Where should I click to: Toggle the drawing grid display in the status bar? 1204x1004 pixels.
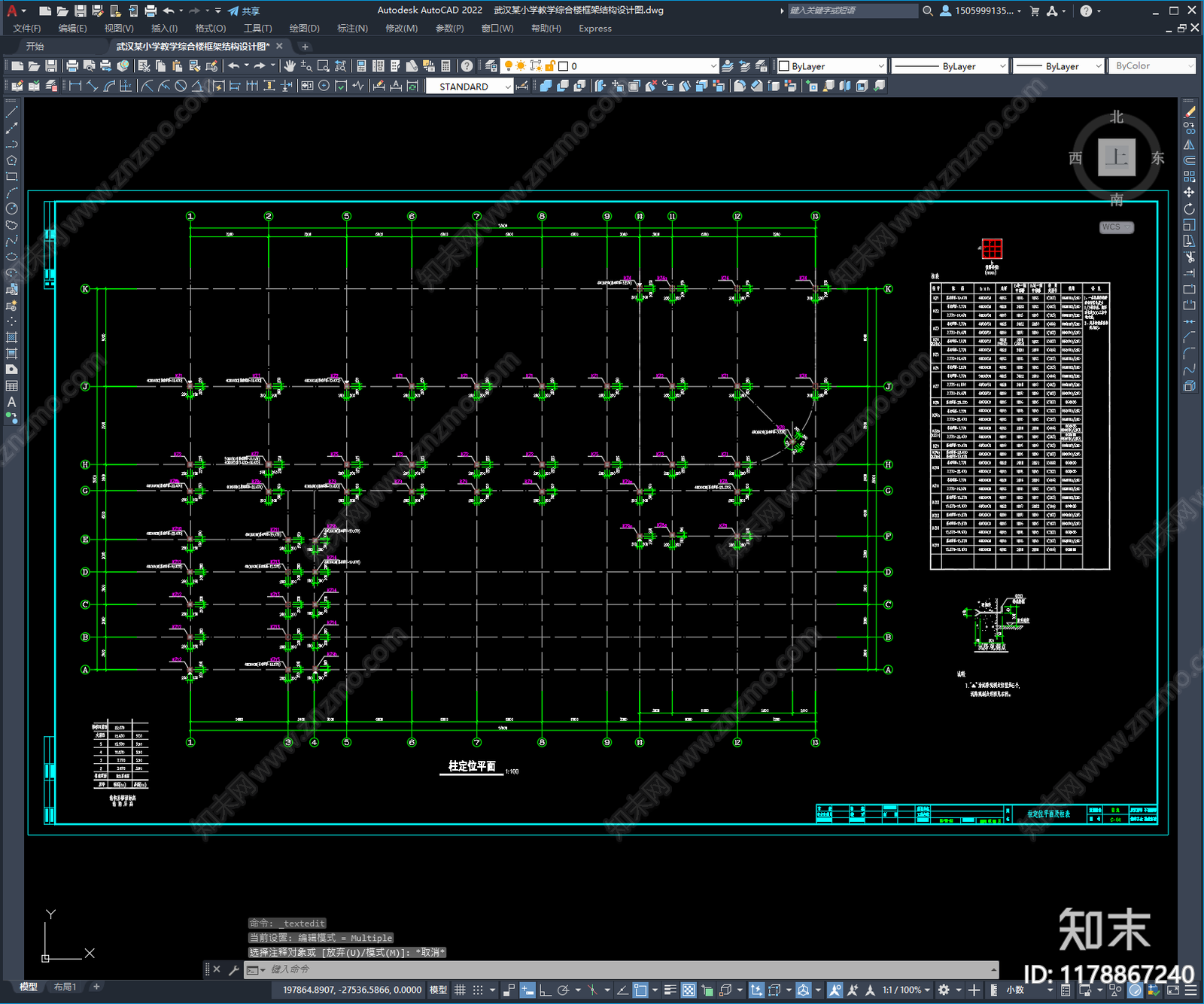[x=460, y=990]
